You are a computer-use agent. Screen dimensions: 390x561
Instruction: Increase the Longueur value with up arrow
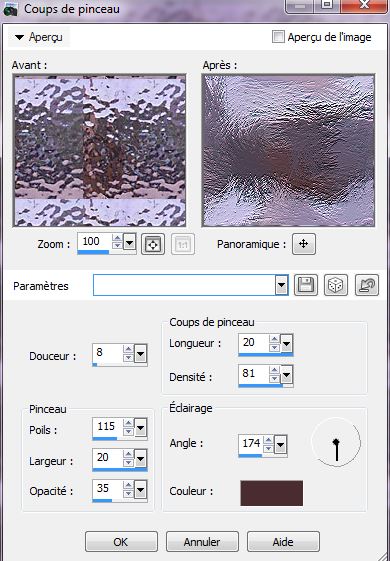[x=274, y=338]
